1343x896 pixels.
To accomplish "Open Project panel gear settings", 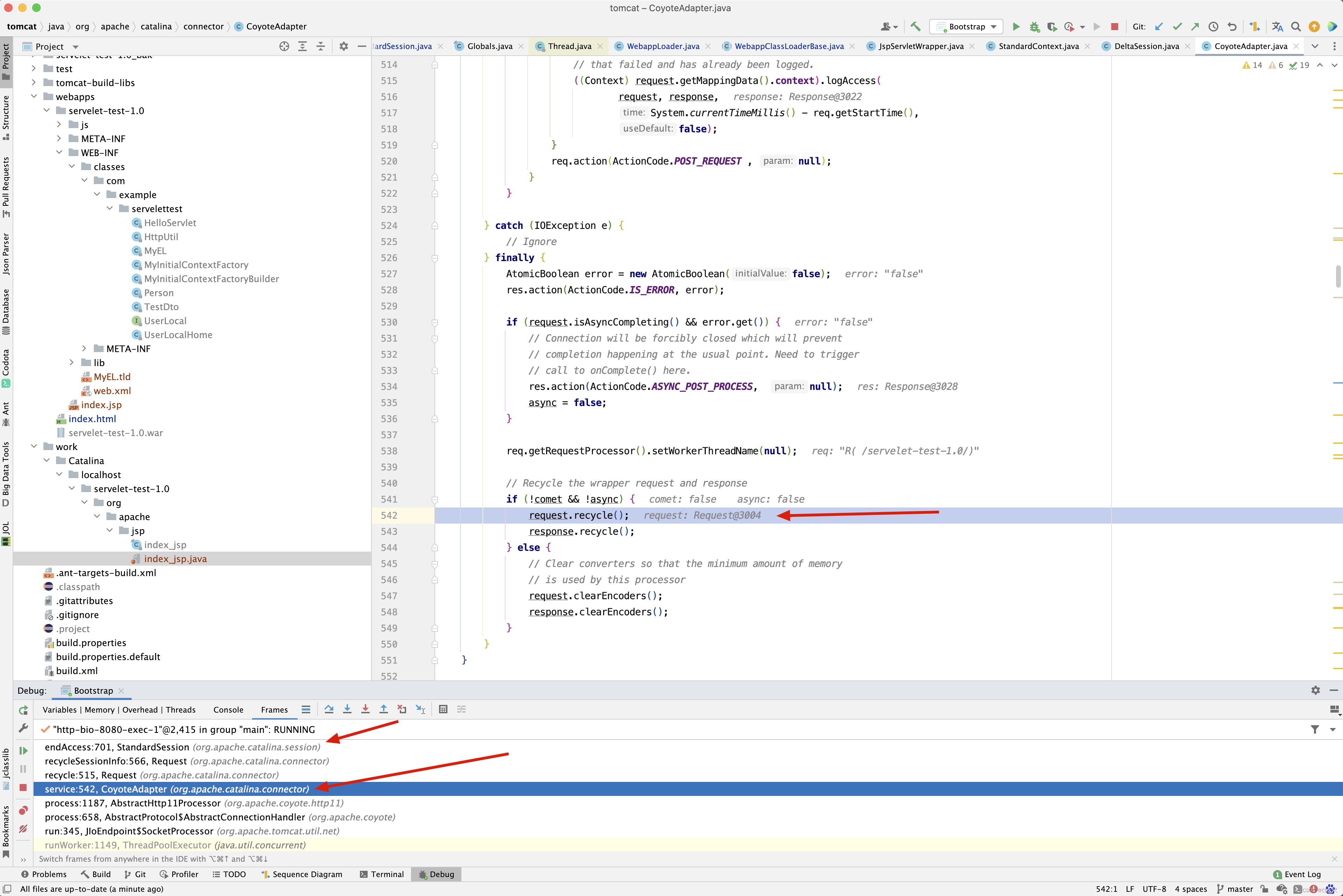I will [343, 46].
